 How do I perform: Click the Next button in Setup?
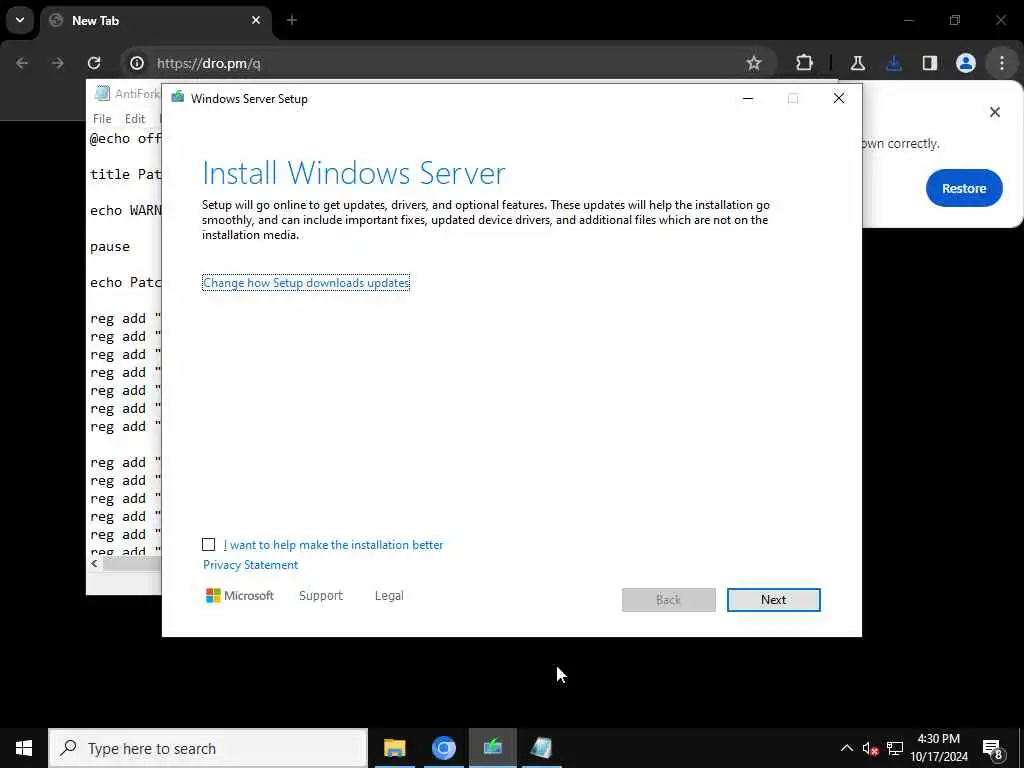coord(773,600)
